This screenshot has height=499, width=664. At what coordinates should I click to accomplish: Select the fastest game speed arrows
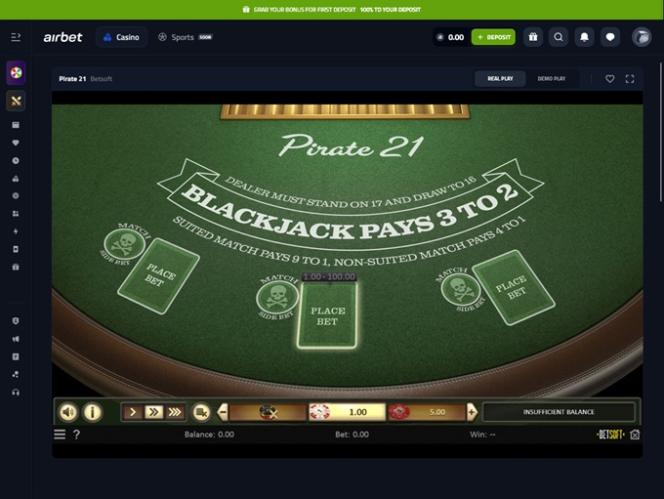coord(174,412)
